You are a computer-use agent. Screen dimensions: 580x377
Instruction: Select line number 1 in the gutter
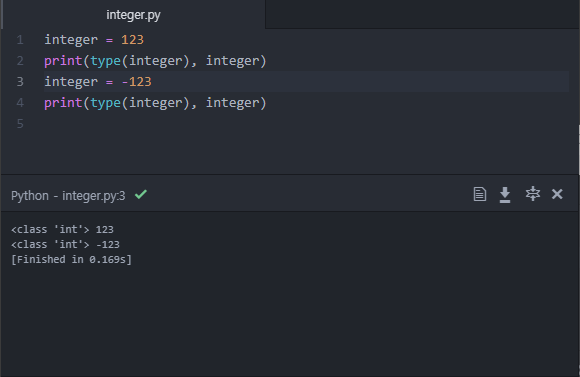click(x=20, y=40)
